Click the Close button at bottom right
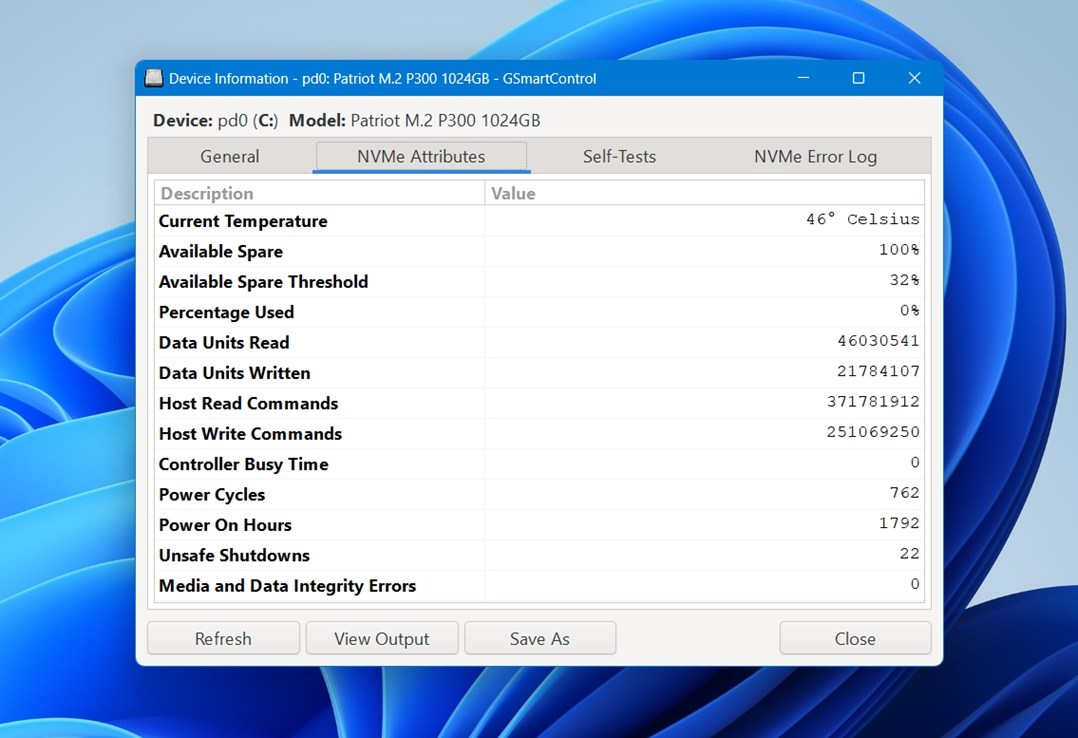The image size is (1078, 738). pyautogui.click(x=855, y=639)
